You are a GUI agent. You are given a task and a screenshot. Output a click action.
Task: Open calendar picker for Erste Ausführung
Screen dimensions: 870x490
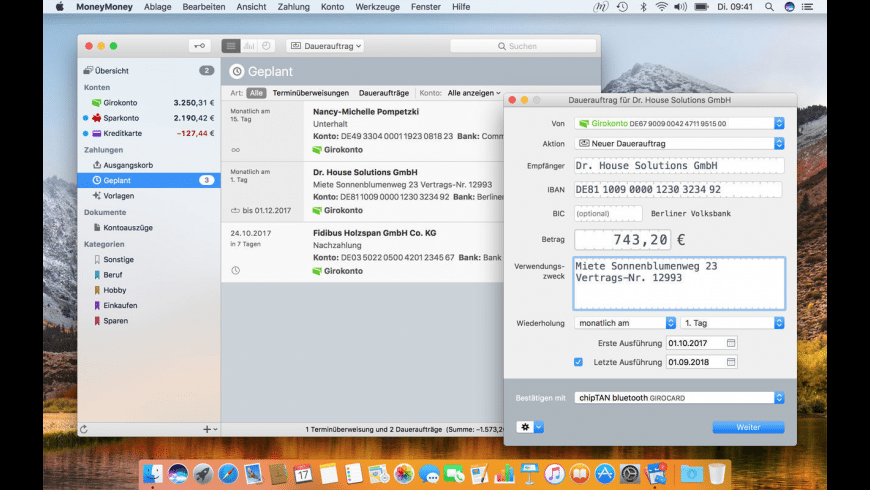click(731, 343)
